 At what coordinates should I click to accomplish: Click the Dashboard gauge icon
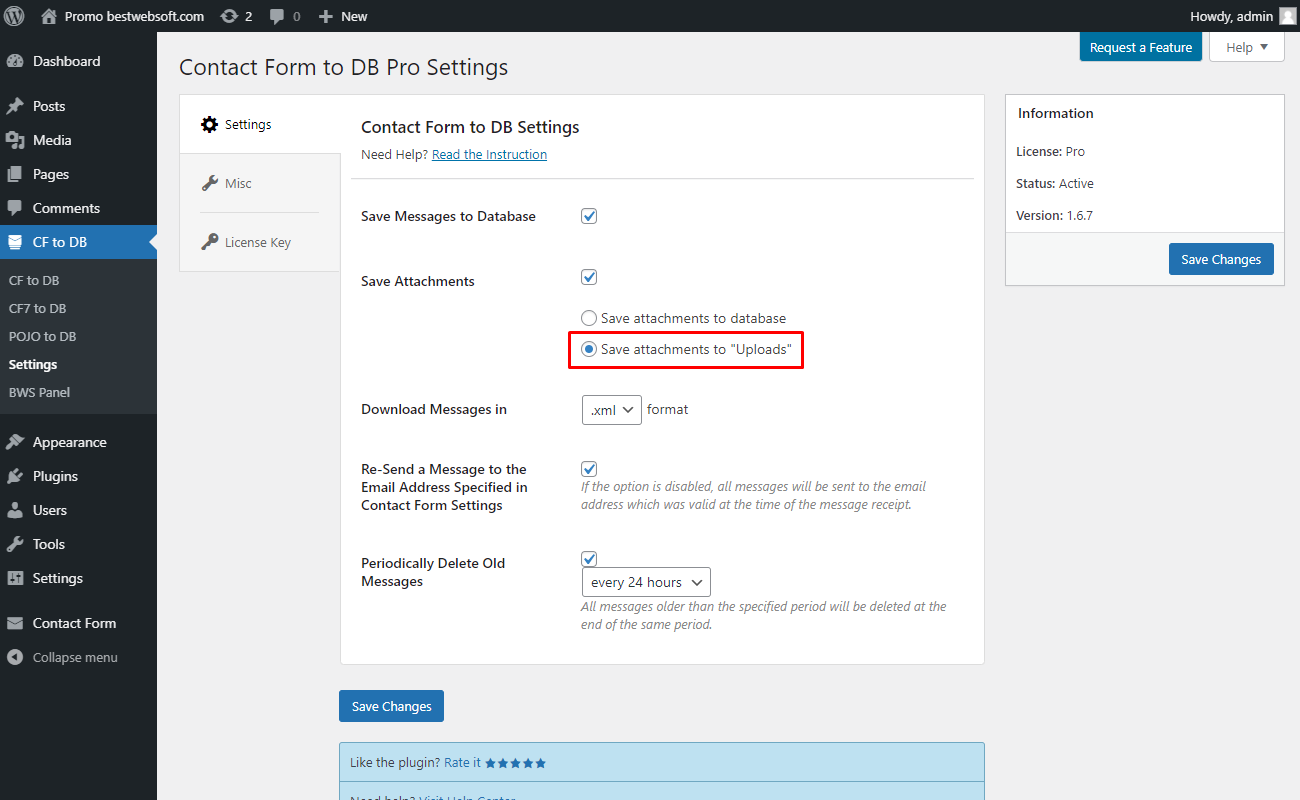tap(15, 61)
